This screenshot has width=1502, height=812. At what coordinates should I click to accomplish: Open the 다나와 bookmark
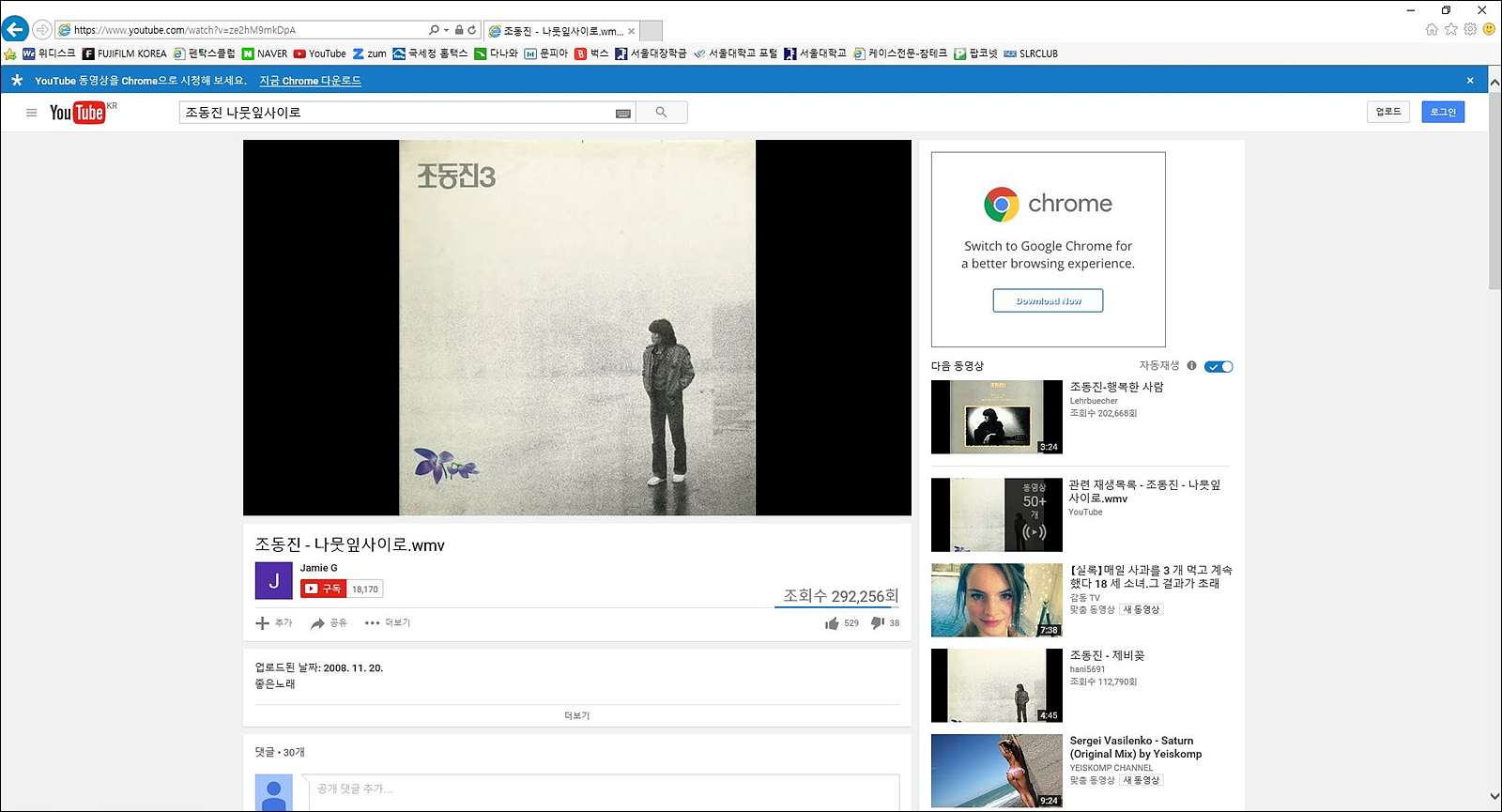(x=496, y=54)
